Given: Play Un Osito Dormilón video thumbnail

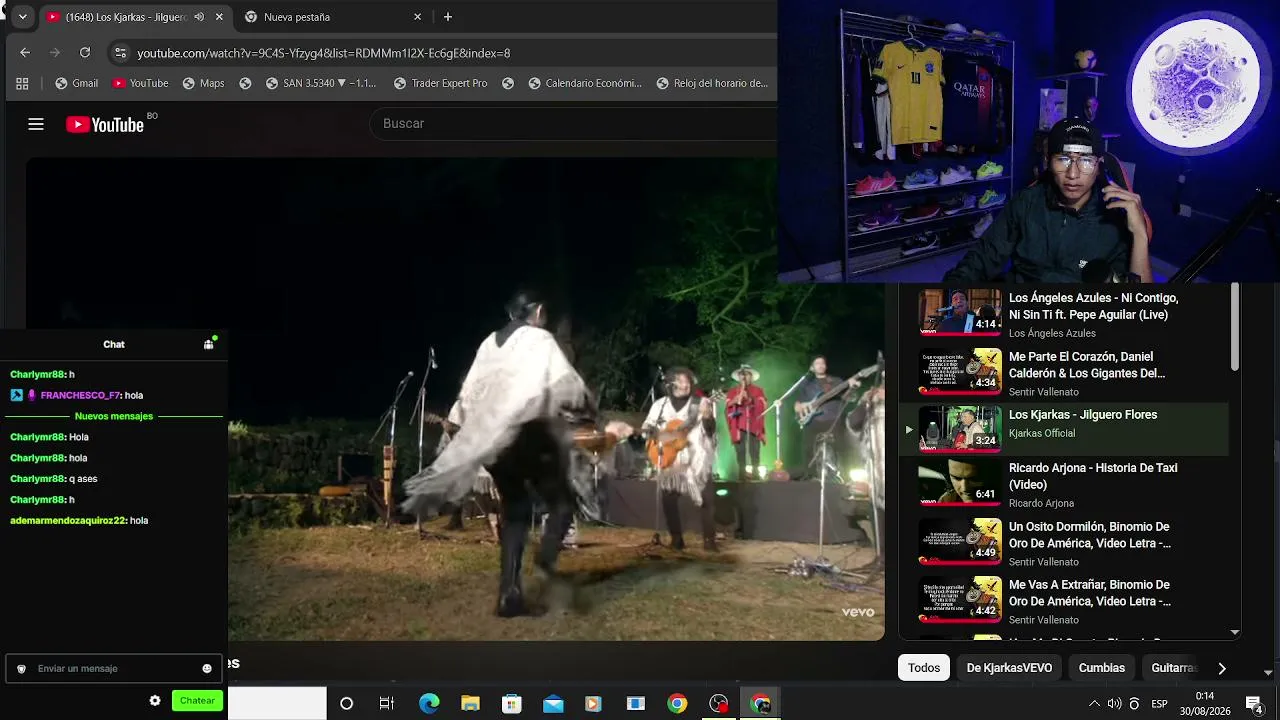Looking at the screenshot, I should (960, 543).
